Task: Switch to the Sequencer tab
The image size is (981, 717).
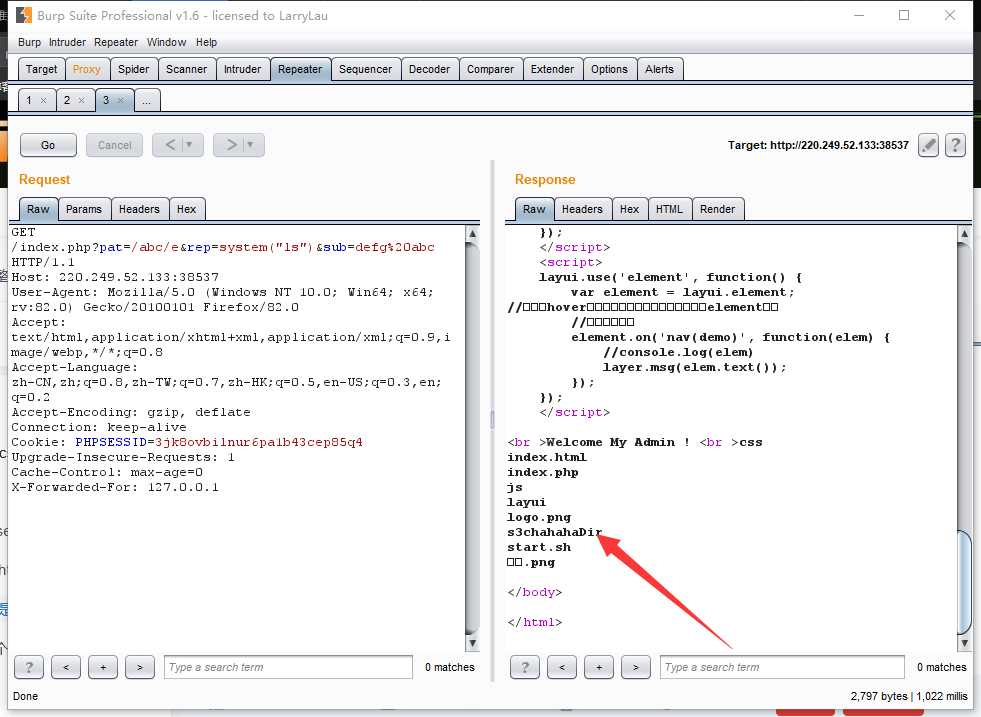Action: click(x=365, y=69)
